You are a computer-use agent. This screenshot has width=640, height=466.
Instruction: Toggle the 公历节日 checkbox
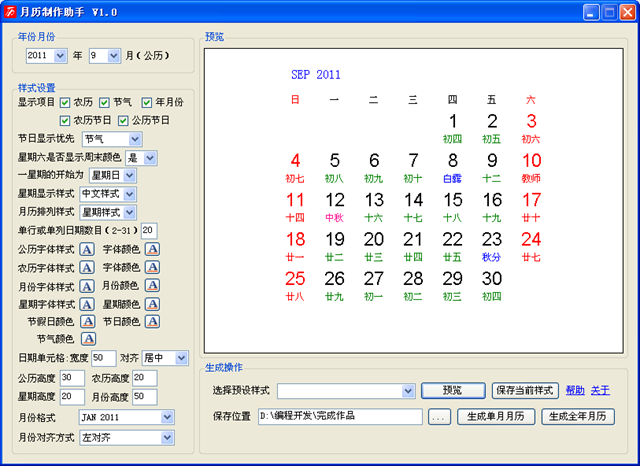point(123,121)
